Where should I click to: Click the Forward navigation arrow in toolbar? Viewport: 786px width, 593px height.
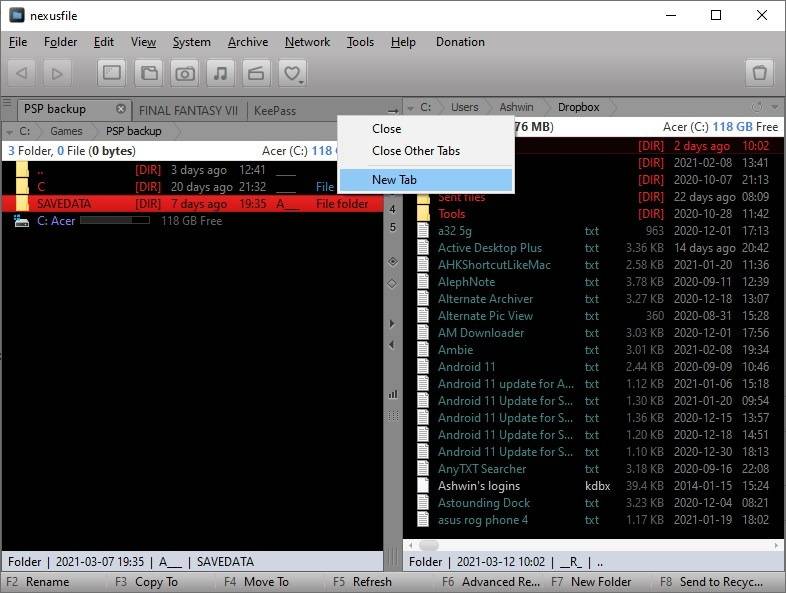click(x=57, y=74)
